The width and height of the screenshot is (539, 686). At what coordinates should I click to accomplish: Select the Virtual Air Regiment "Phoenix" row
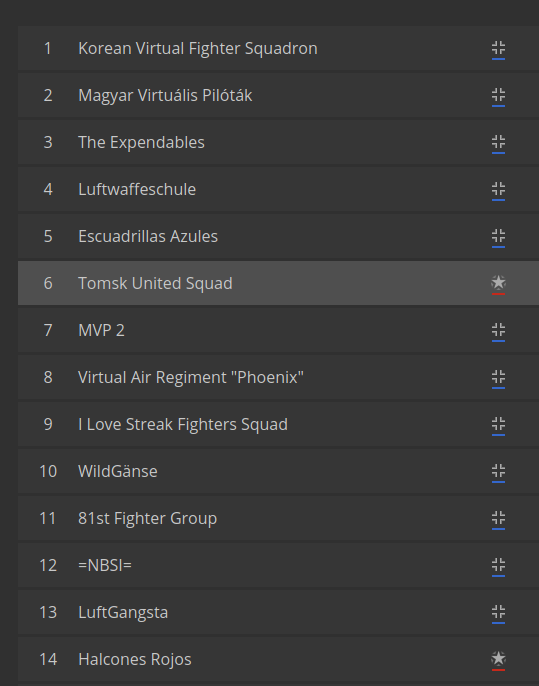(x=278, y=377)
